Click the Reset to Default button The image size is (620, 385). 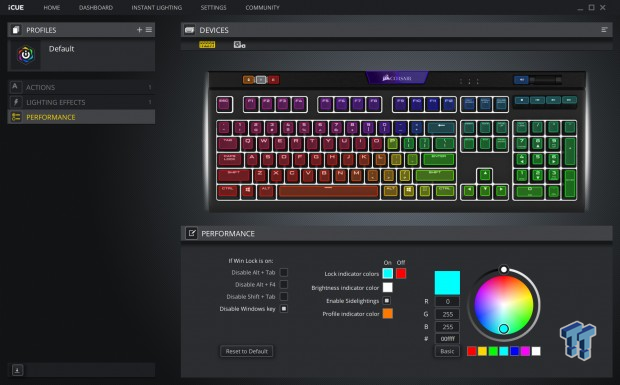click(246, 351)
